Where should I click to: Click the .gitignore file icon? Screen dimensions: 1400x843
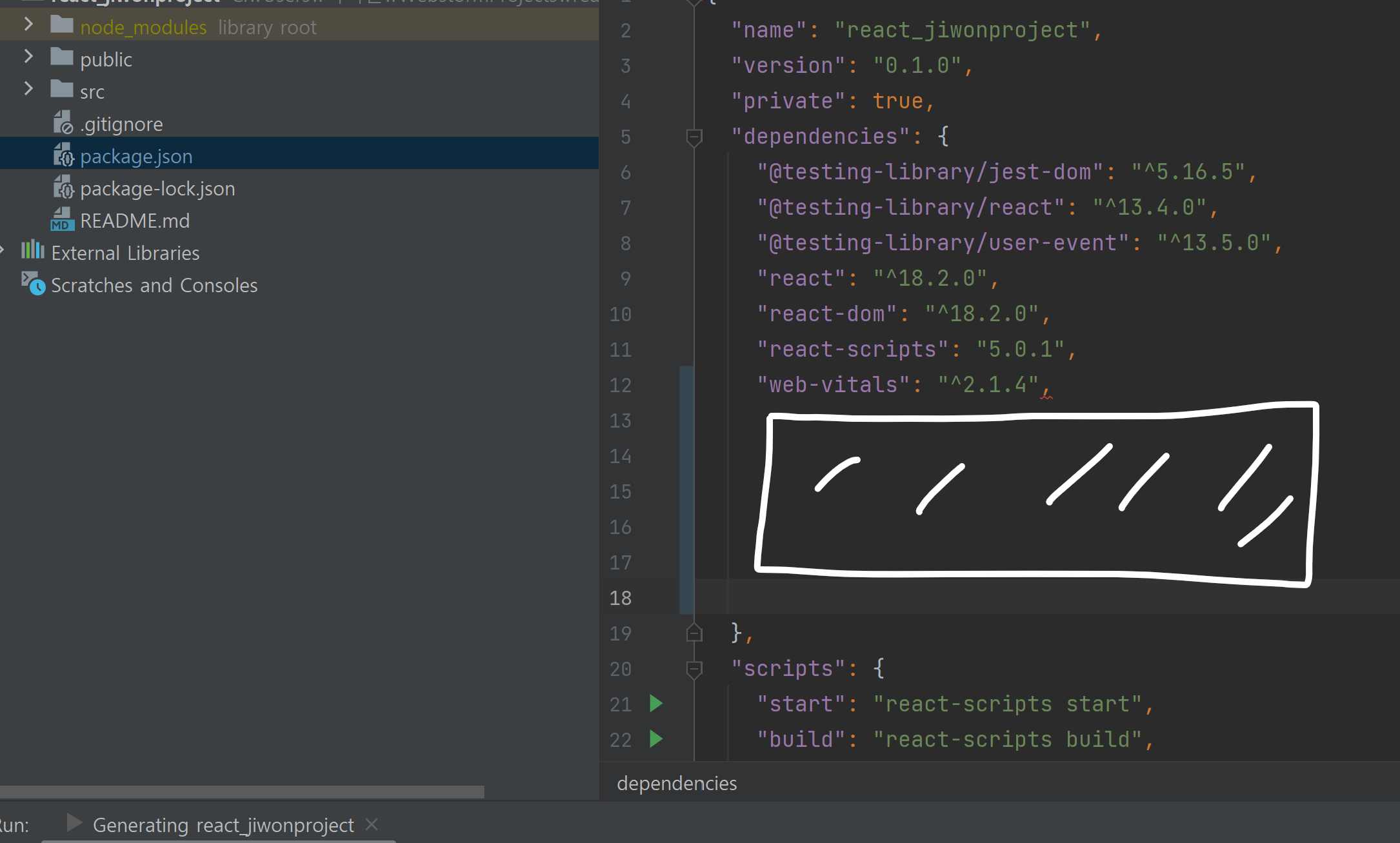click(63, 123)
